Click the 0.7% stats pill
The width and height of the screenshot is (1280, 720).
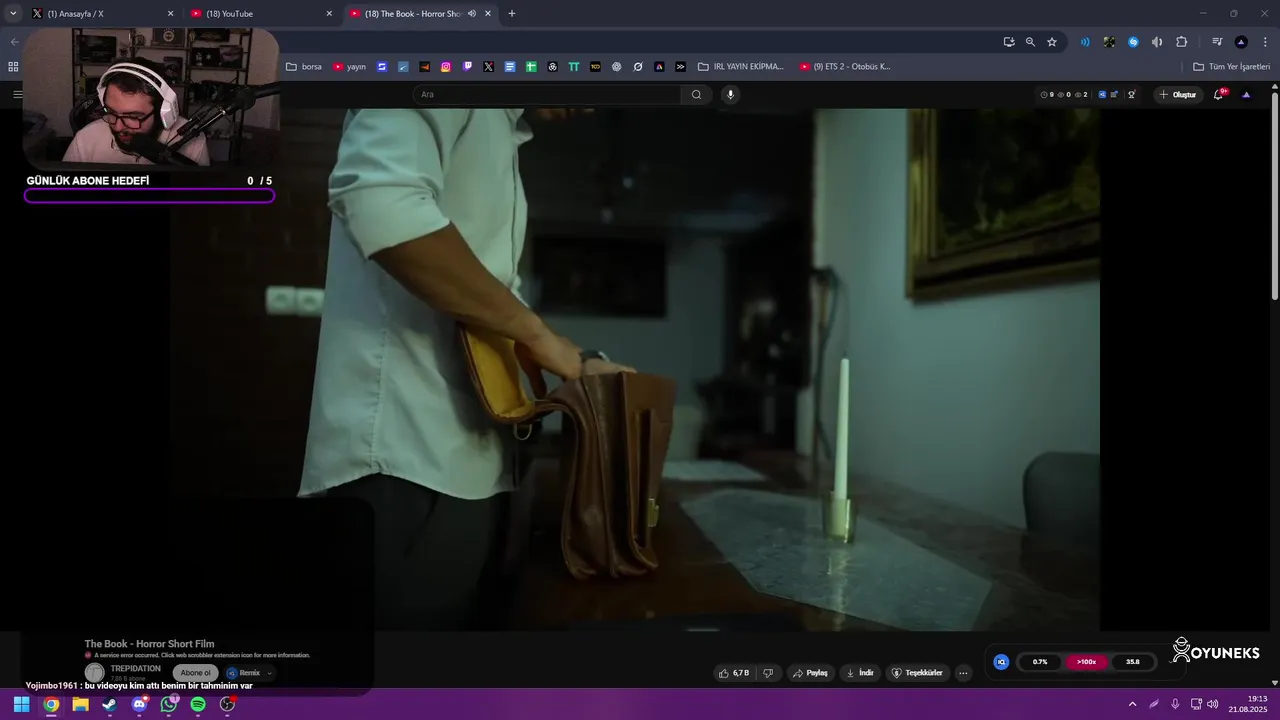click(x=1040, y=662)
